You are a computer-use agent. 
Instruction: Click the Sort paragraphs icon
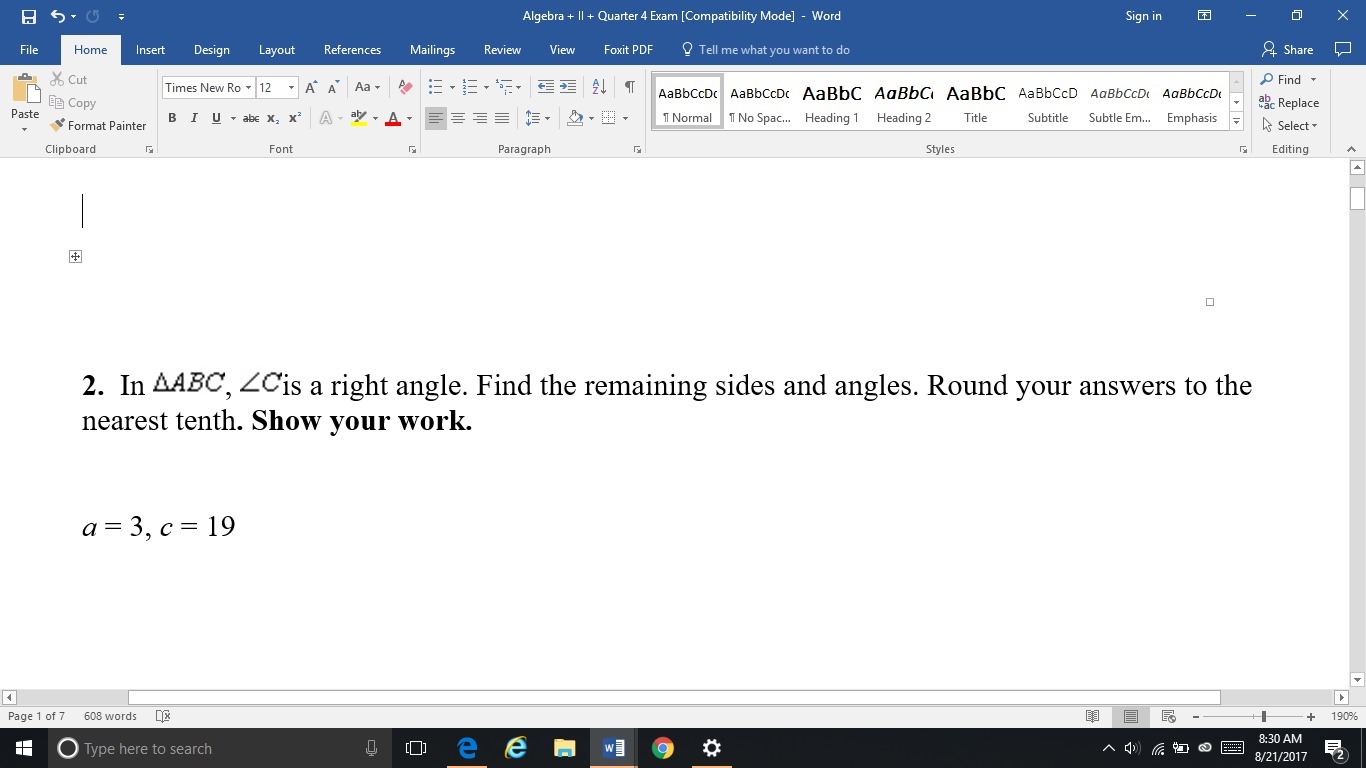point(599,88)
